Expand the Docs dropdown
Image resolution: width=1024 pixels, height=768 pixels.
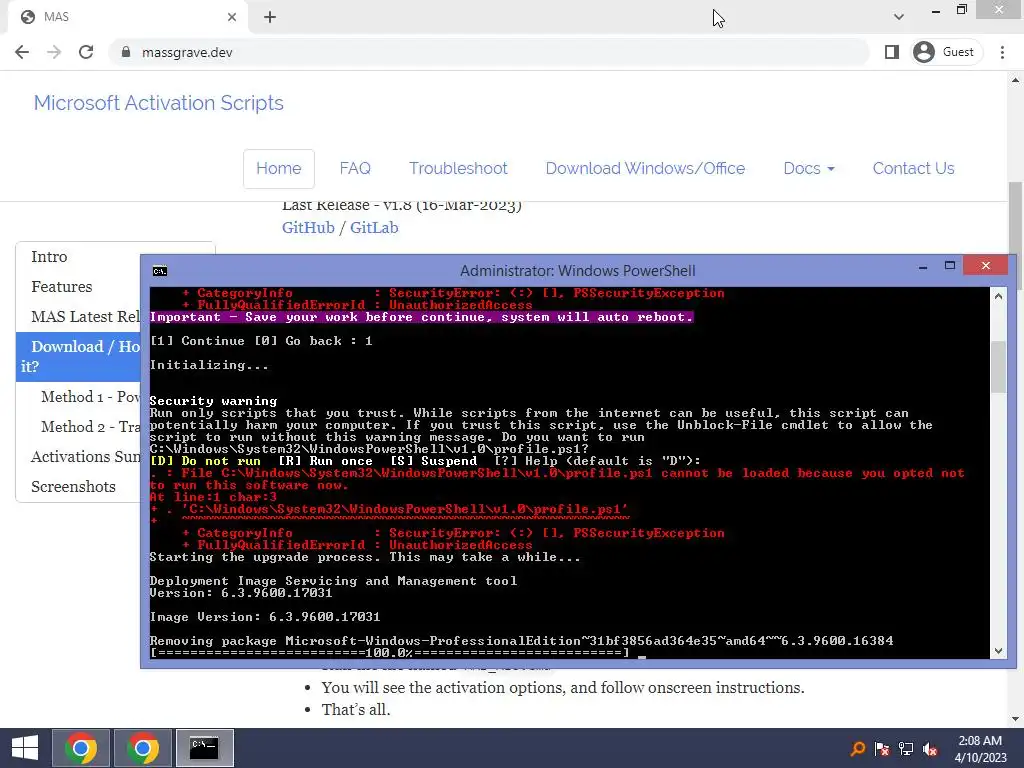click(809, 168)
